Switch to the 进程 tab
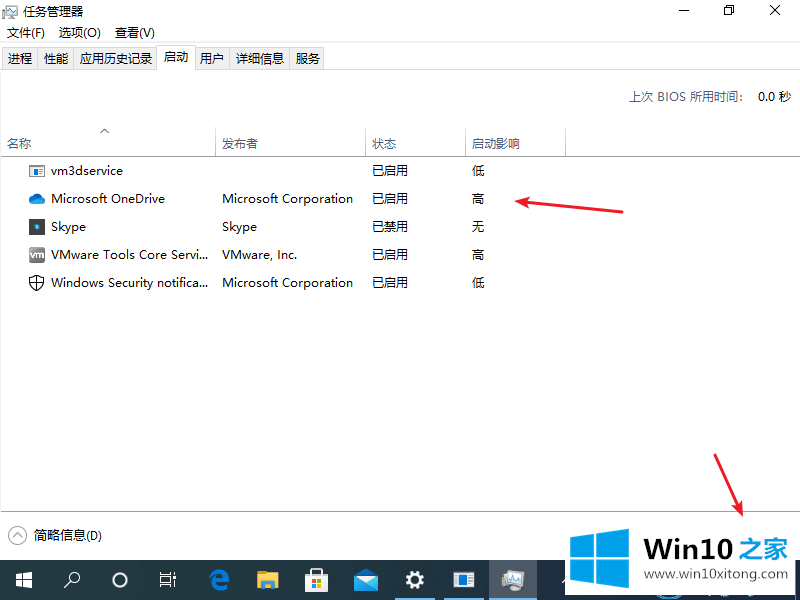Image resolution: width=800 pixels, height=600 pixels. tap(20, 59)
